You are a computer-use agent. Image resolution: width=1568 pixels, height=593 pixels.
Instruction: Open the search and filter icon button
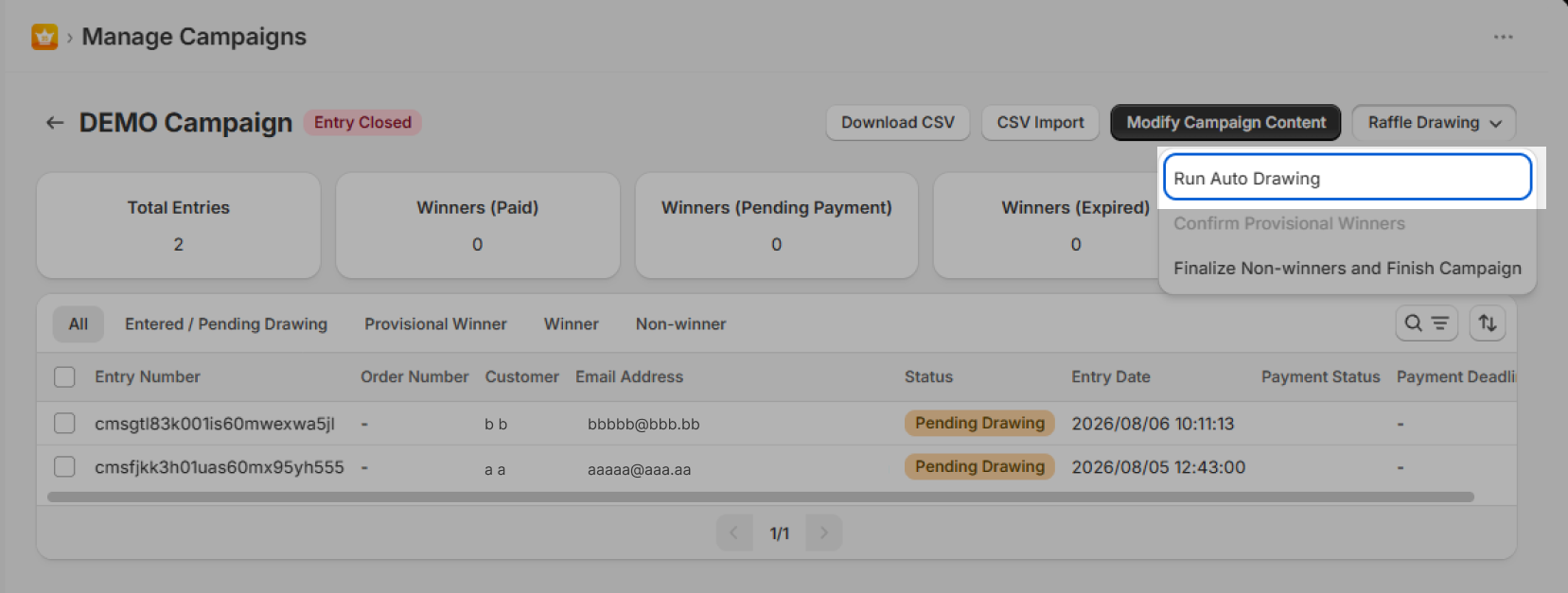tap(1426, 323)
